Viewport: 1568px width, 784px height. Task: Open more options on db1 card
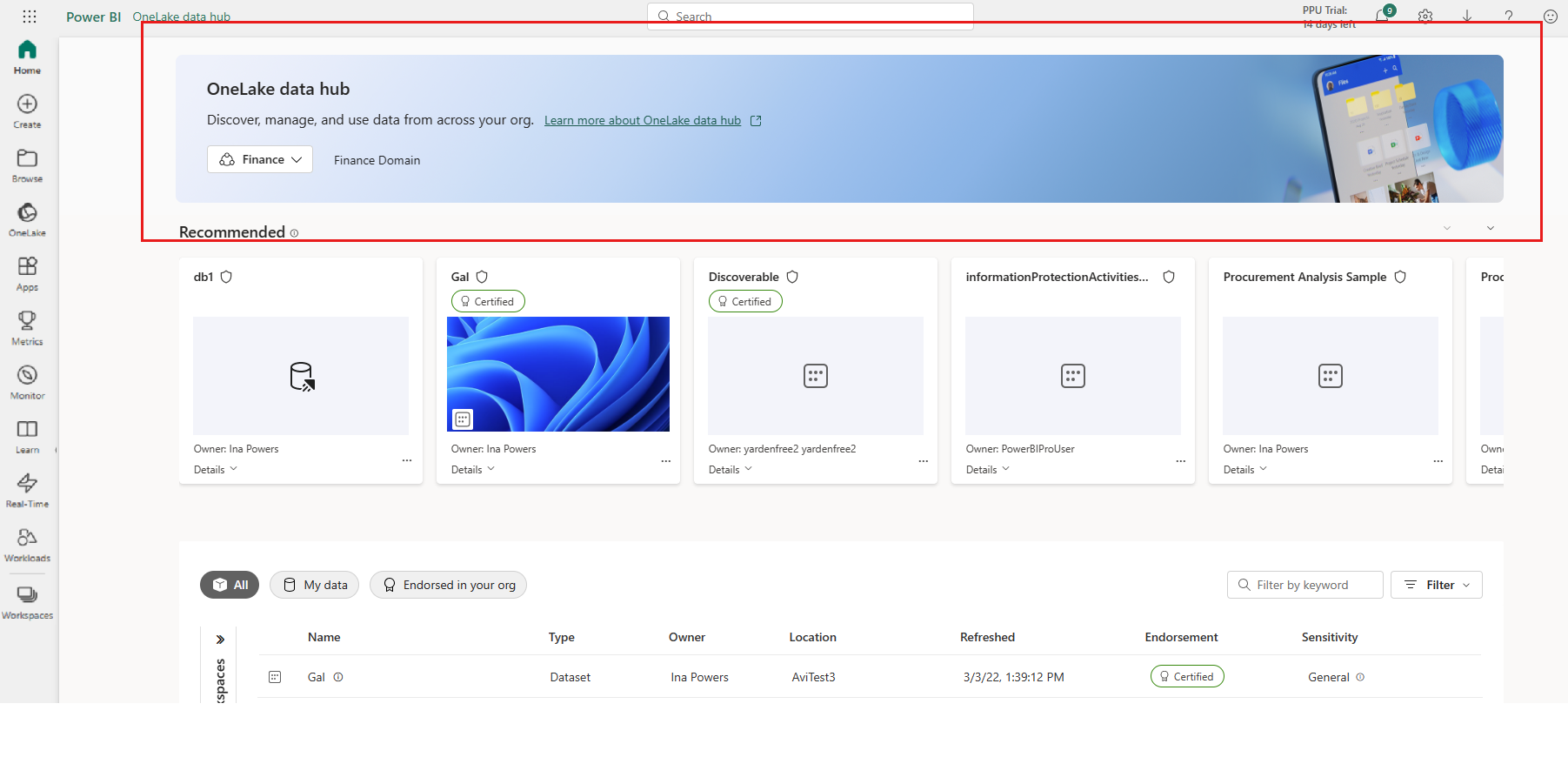pyautogui.click(x=407, y=460)
